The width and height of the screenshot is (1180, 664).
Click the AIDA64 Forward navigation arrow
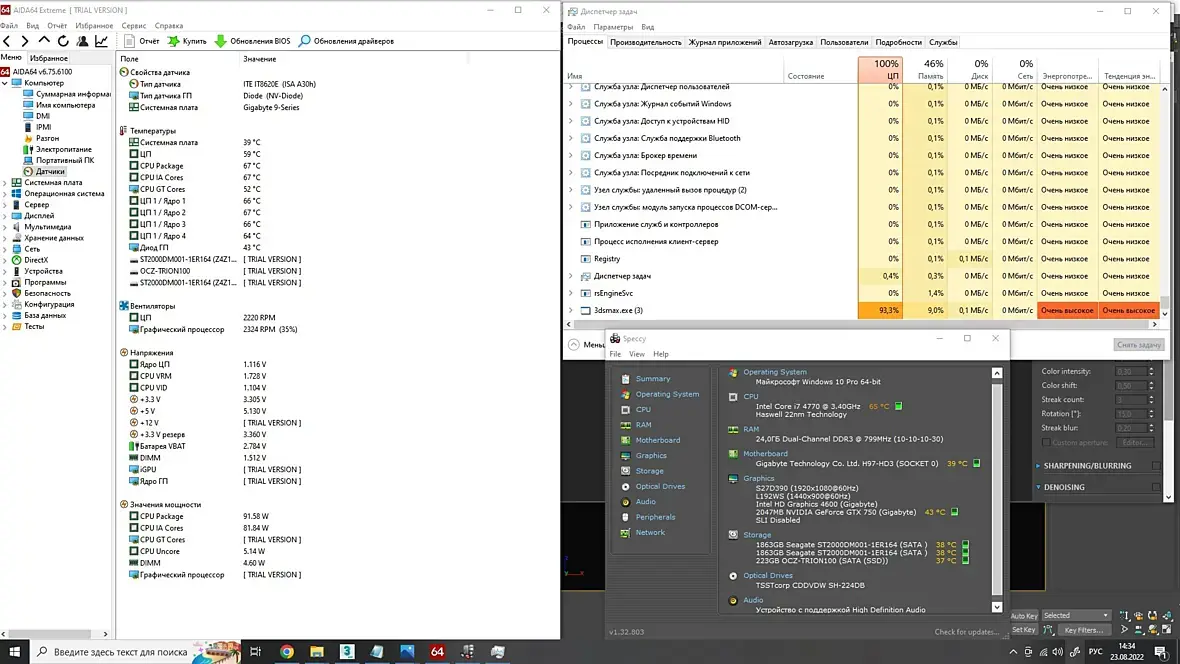coord(25,41)
